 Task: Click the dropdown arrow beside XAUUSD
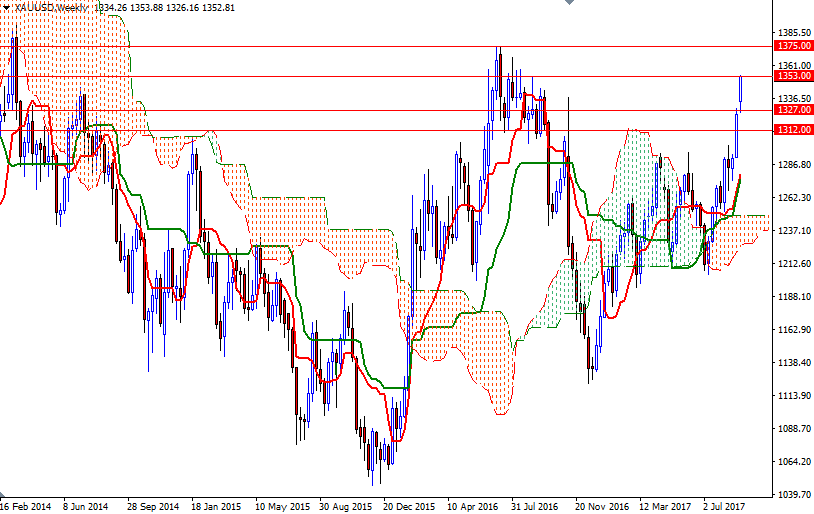click(x=6, y=8)
